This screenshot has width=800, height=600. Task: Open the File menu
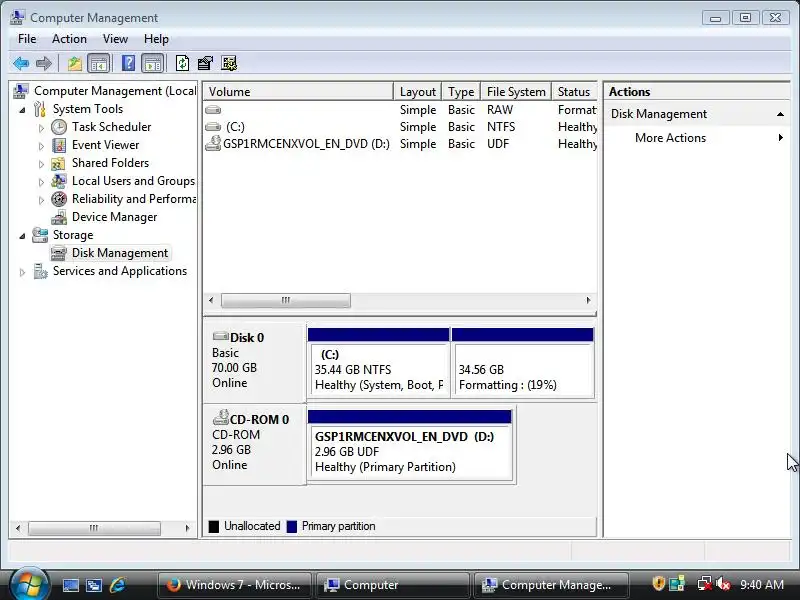point(27,39)
